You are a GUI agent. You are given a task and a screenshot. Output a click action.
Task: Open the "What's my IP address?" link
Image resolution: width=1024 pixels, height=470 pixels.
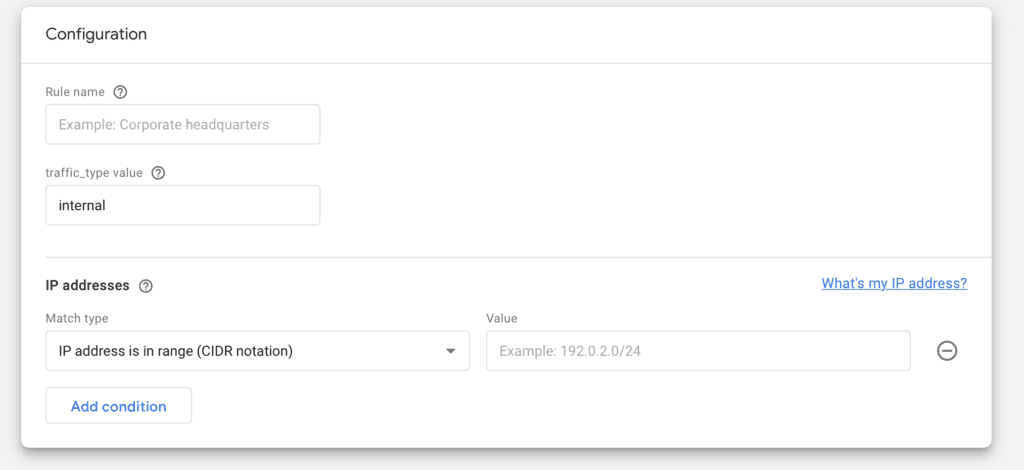tap(894, 283)
